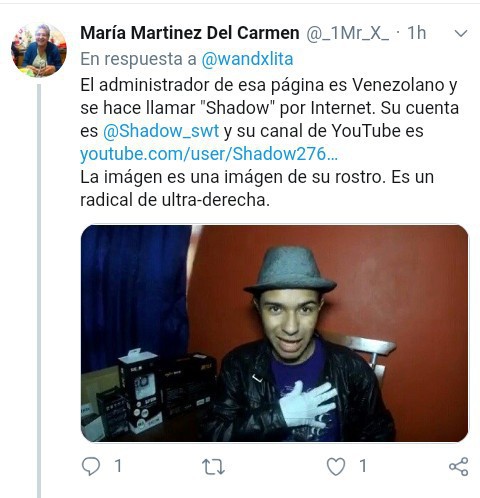
Task: Enlarge the attached photo of man in hat
Action: point(274,333)
